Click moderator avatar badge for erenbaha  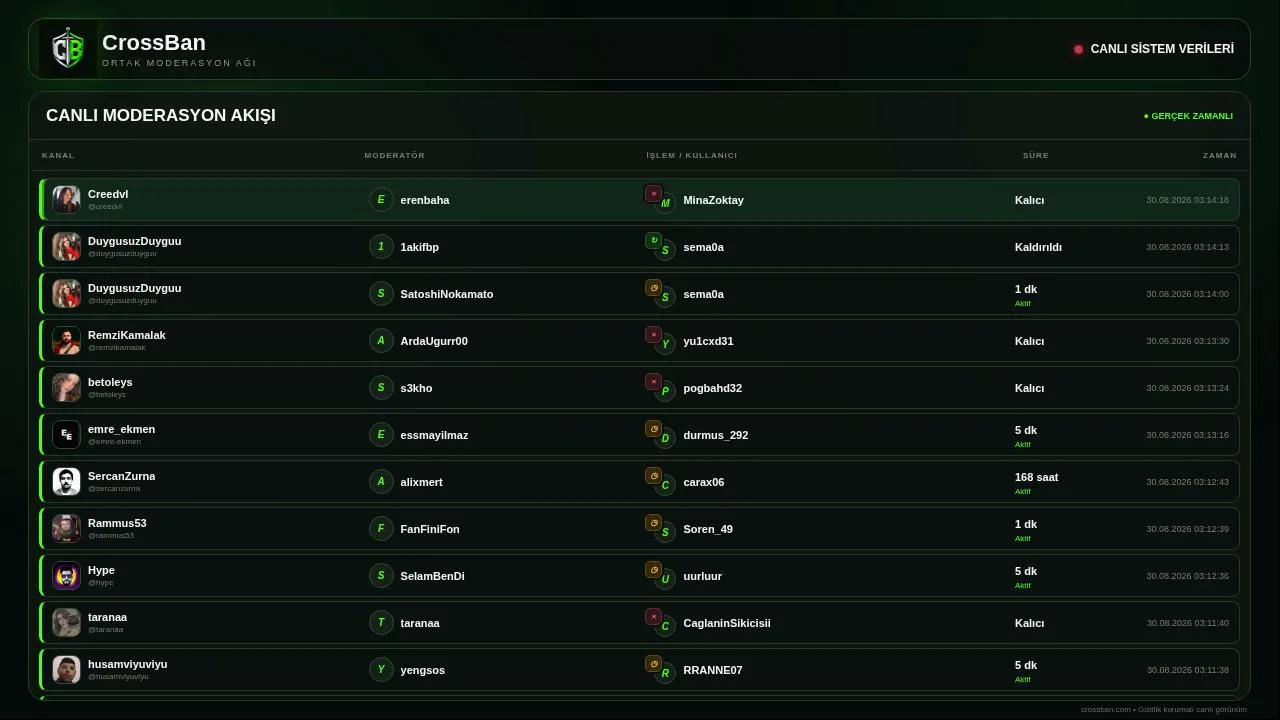pos(381,200)
